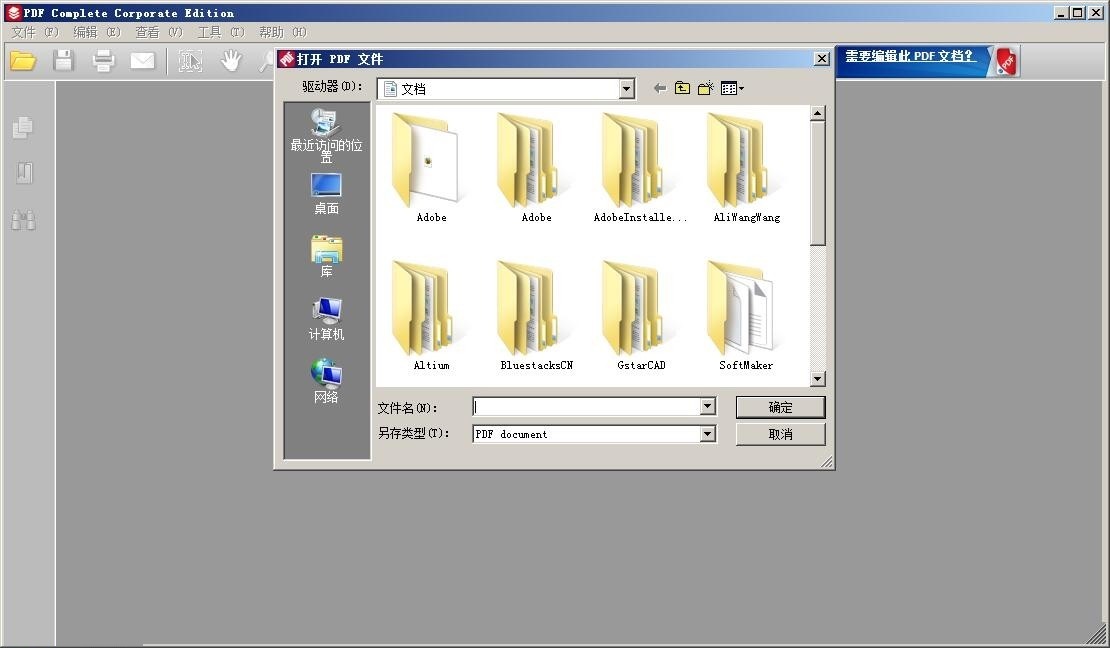Activate the Hand pan tool
Image resolution: width=1110 pixels, height=648 pixels.
(231, 61)
